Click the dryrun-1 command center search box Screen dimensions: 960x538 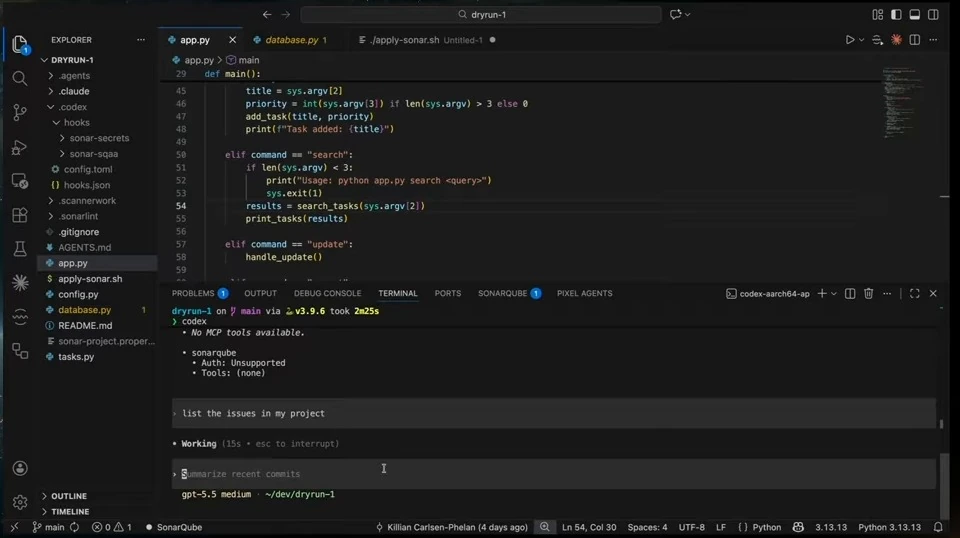click(x=481, y=14)
